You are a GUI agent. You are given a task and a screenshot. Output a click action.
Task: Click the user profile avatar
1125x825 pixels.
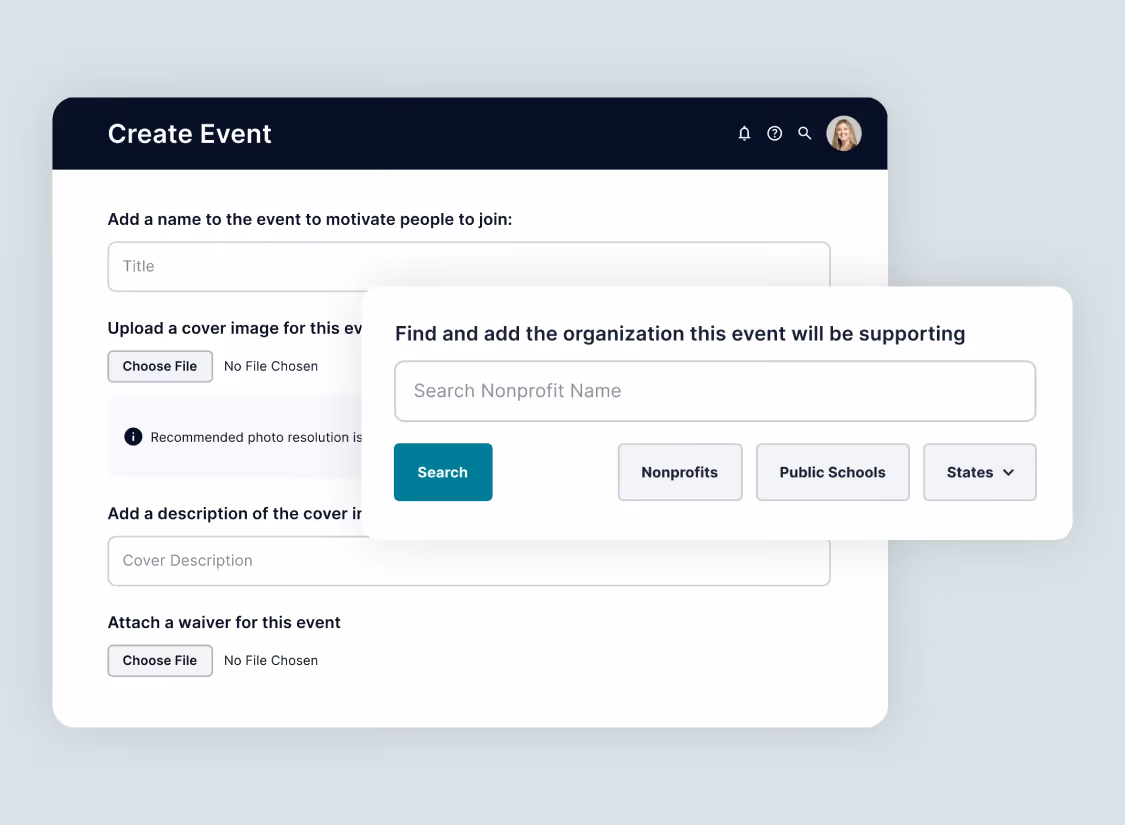point(843,133)
